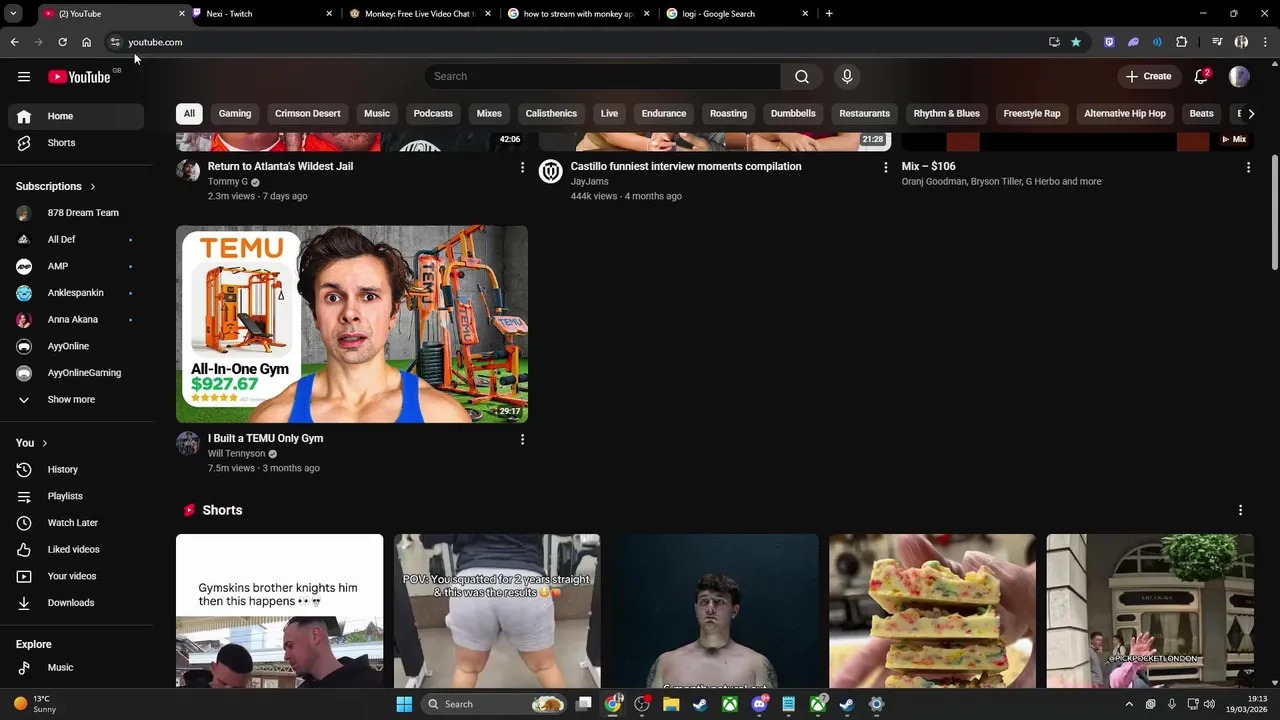1280x720 pixels.
Task: Click JayJams channel avatar
Action: pyautogui.click(x=551, y=171)
